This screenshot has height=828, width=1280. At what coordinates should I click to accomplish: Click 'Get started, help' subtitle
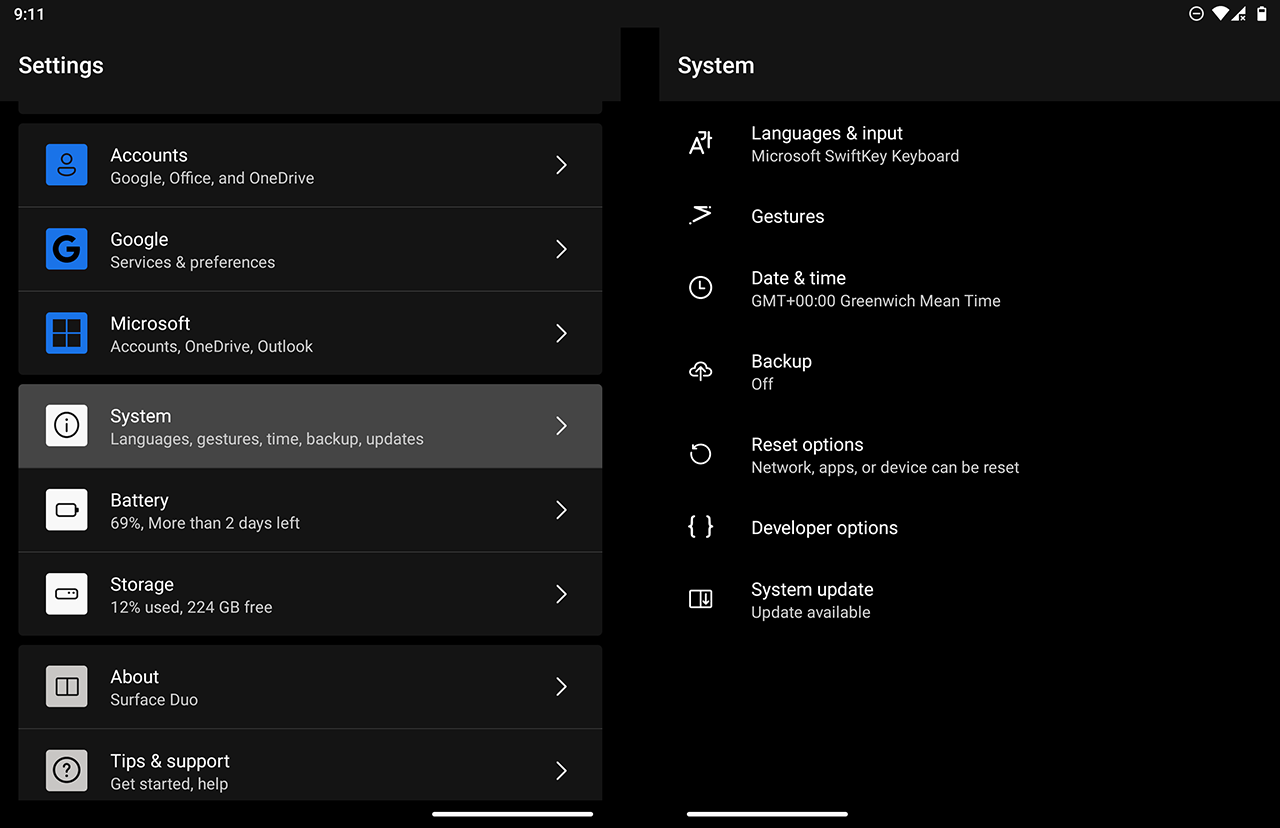pyautogui.click(x=169, y=784)
